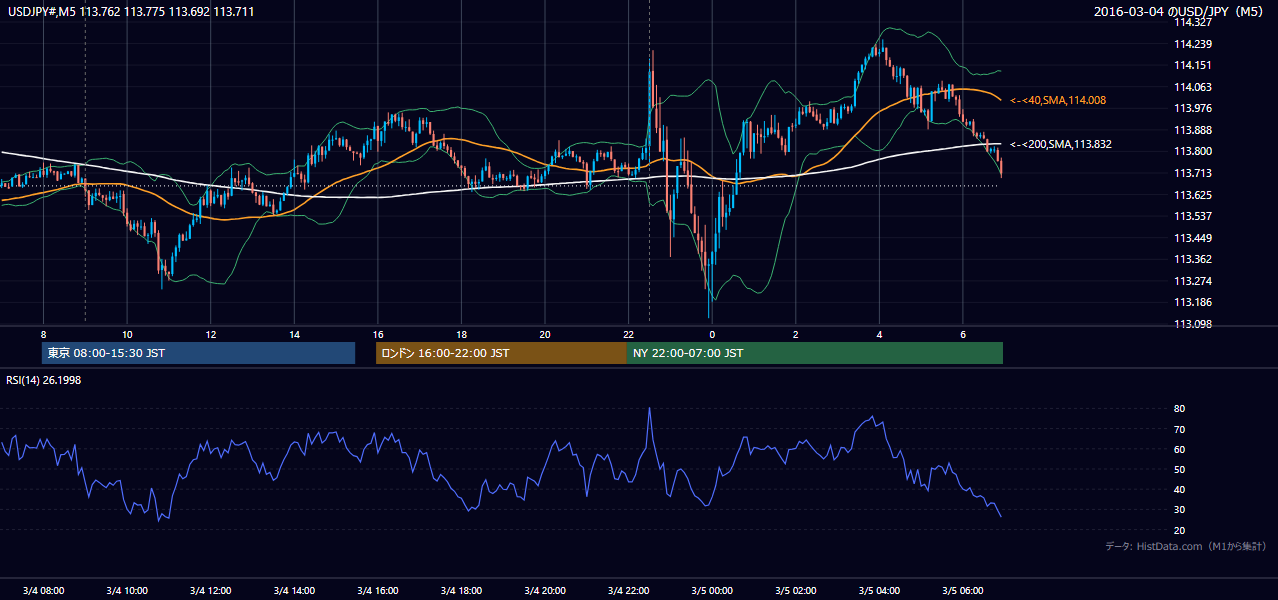Click price level 113.449 on axis
Screen dimensions: 1278x600
(1192, 238)
